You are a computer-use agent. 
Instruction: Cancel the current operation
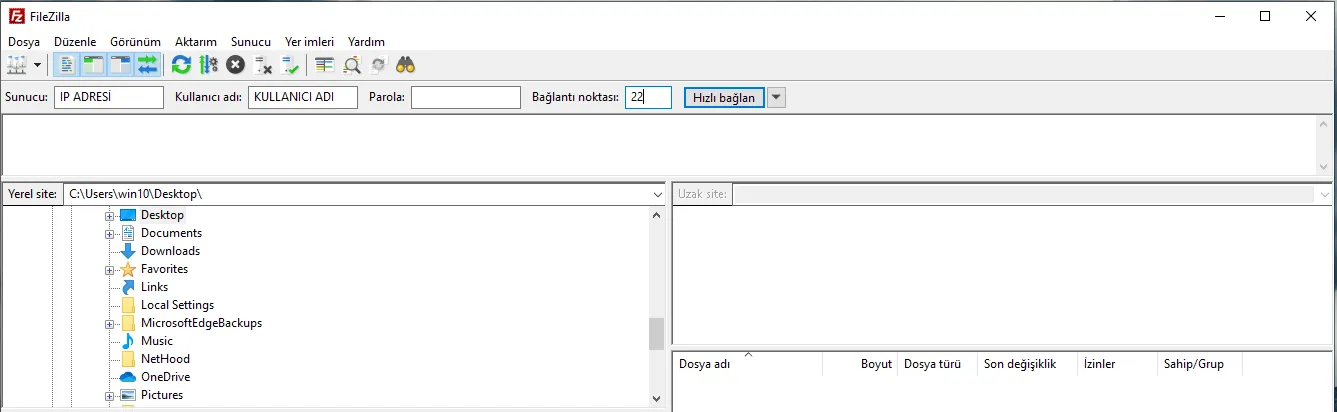pos(235,65)
